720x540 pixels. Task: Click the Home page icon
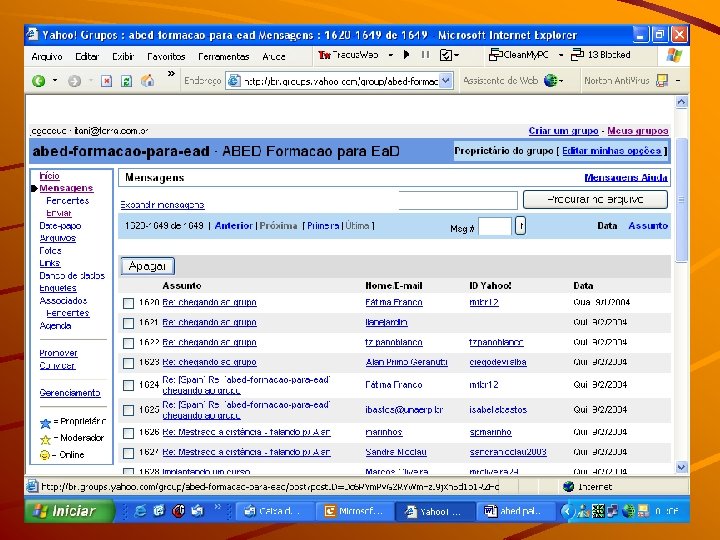(x=147, y=81)
